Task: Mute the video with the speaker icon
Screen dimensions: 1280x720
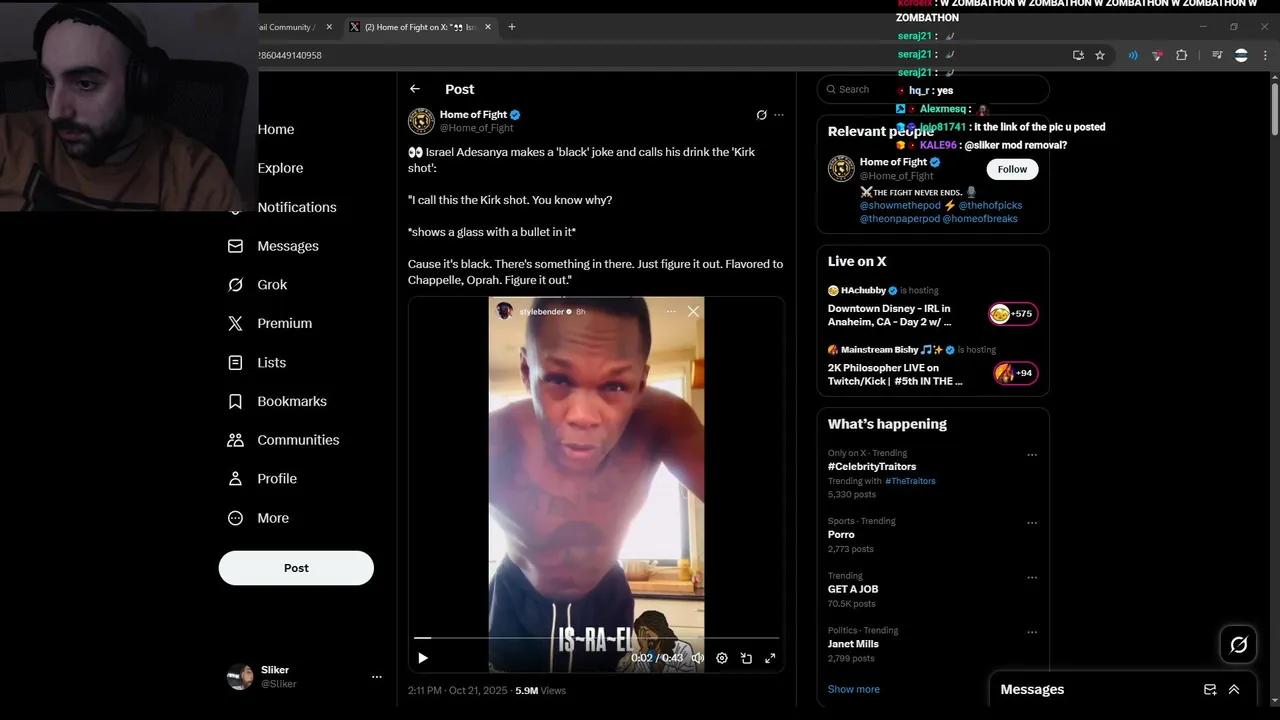Action: (x=697, y=658)
